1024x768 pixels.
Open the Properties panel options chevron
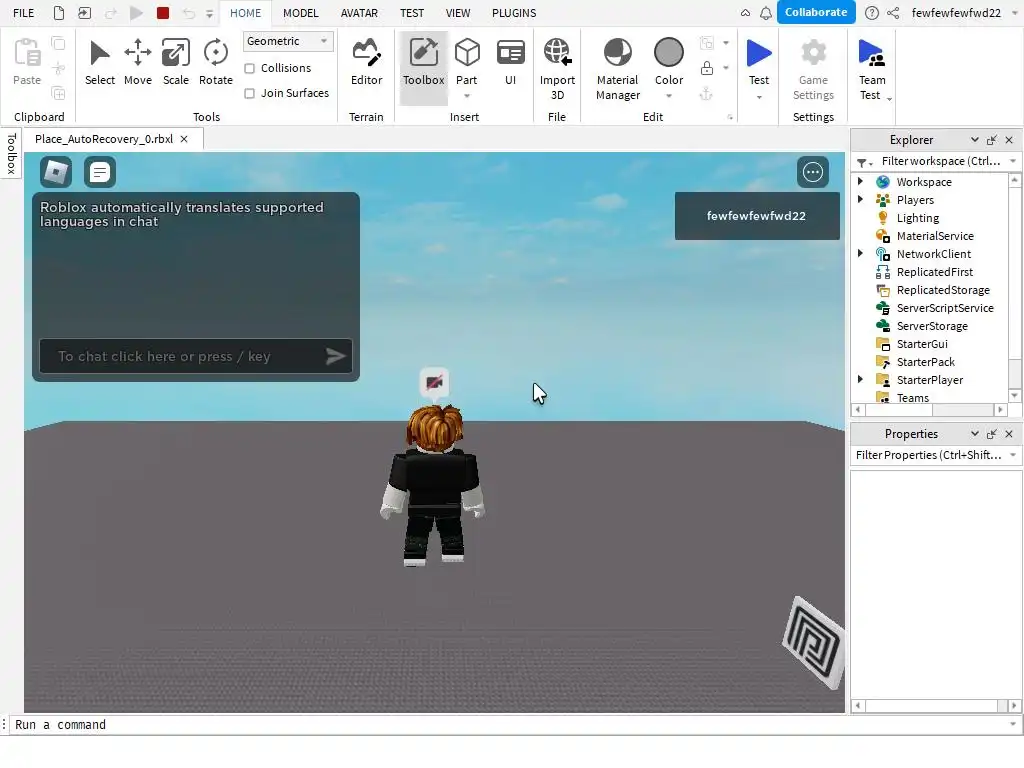[974, 434]
